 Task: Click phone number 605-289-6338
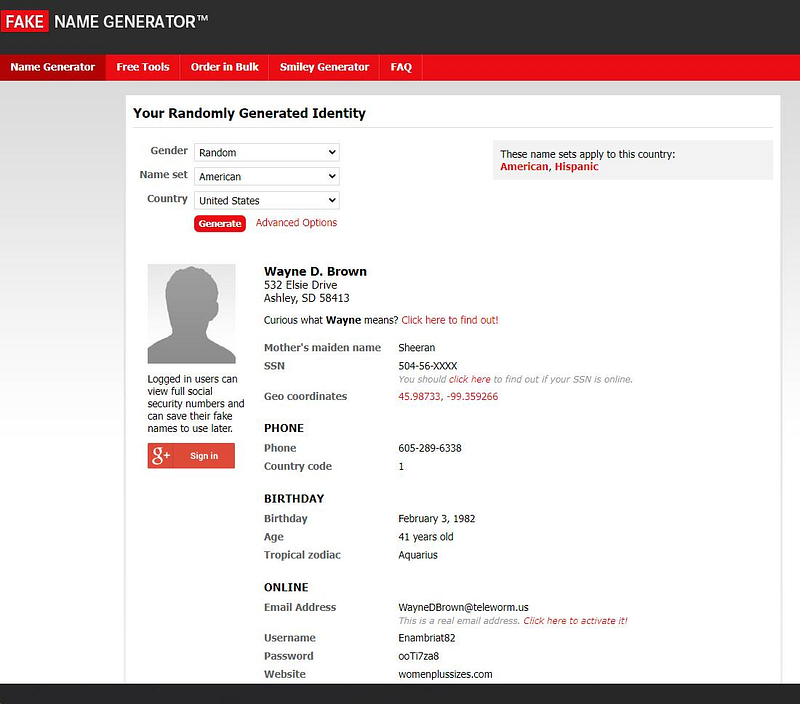tap(430, 448)
